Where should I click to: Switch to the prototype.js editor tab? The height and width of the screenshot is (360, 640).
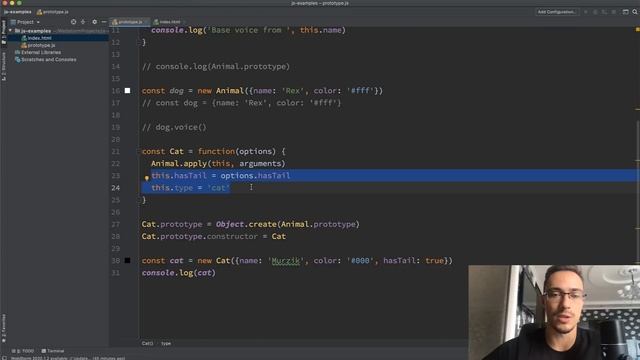coord(130,22)
